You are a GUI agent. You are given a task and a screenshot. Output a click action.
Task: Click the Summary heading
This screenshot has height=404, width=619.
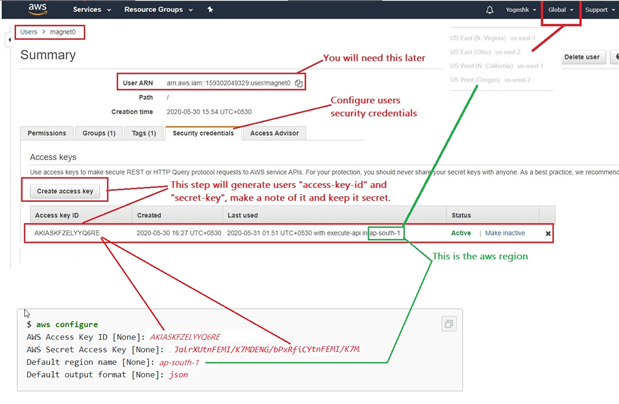[x=48, y=55]
